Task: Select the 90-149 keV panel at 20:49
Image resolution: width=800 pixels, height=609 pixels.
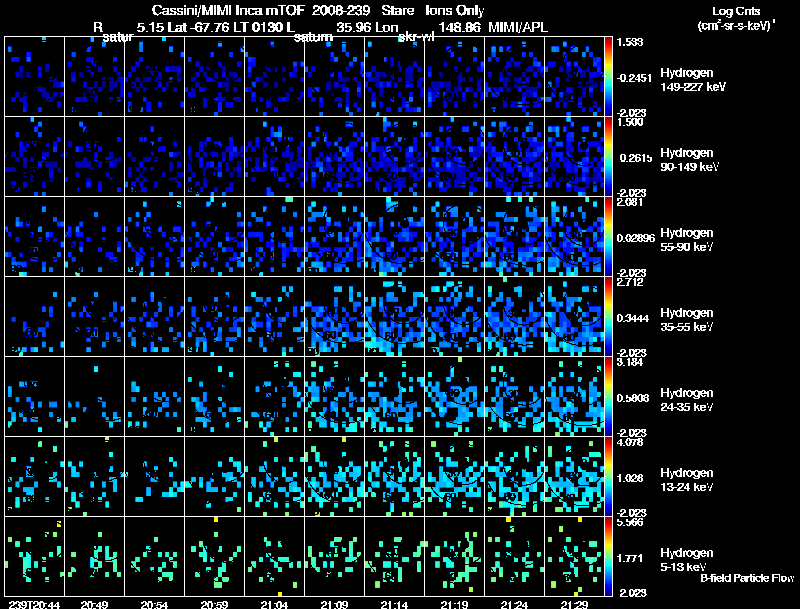Action: point(94,157)
